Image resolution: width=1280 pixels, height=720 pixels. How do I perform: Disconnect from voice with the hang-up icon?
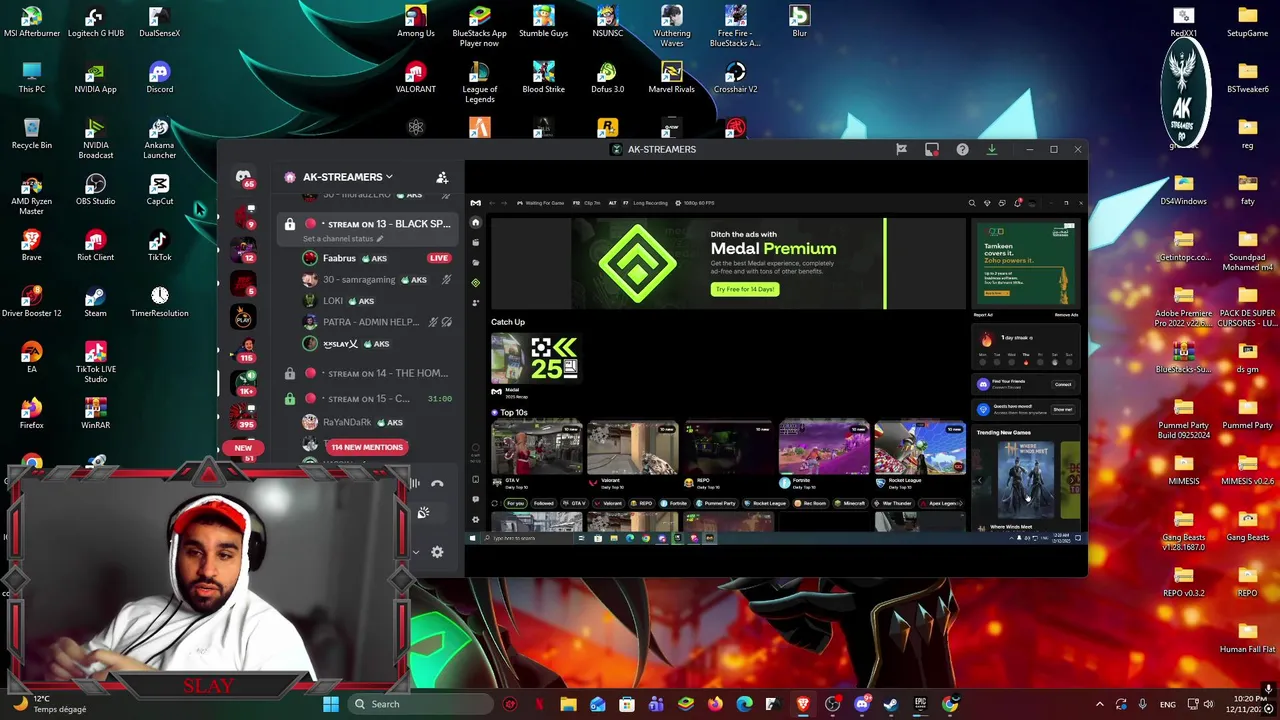[437, 483]
